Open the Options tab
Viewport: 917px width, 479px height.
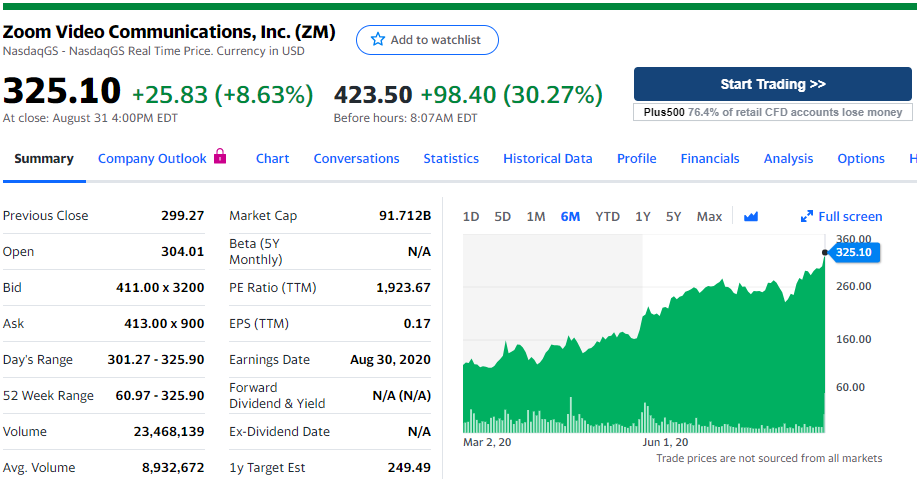[860, 158]
